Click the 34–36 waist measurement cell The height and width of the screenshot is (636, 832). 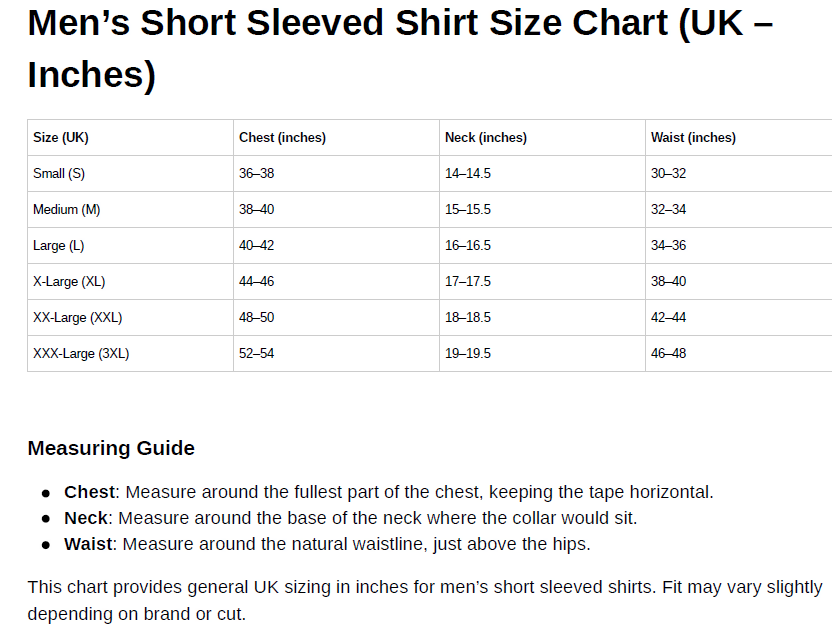(668, 246)
